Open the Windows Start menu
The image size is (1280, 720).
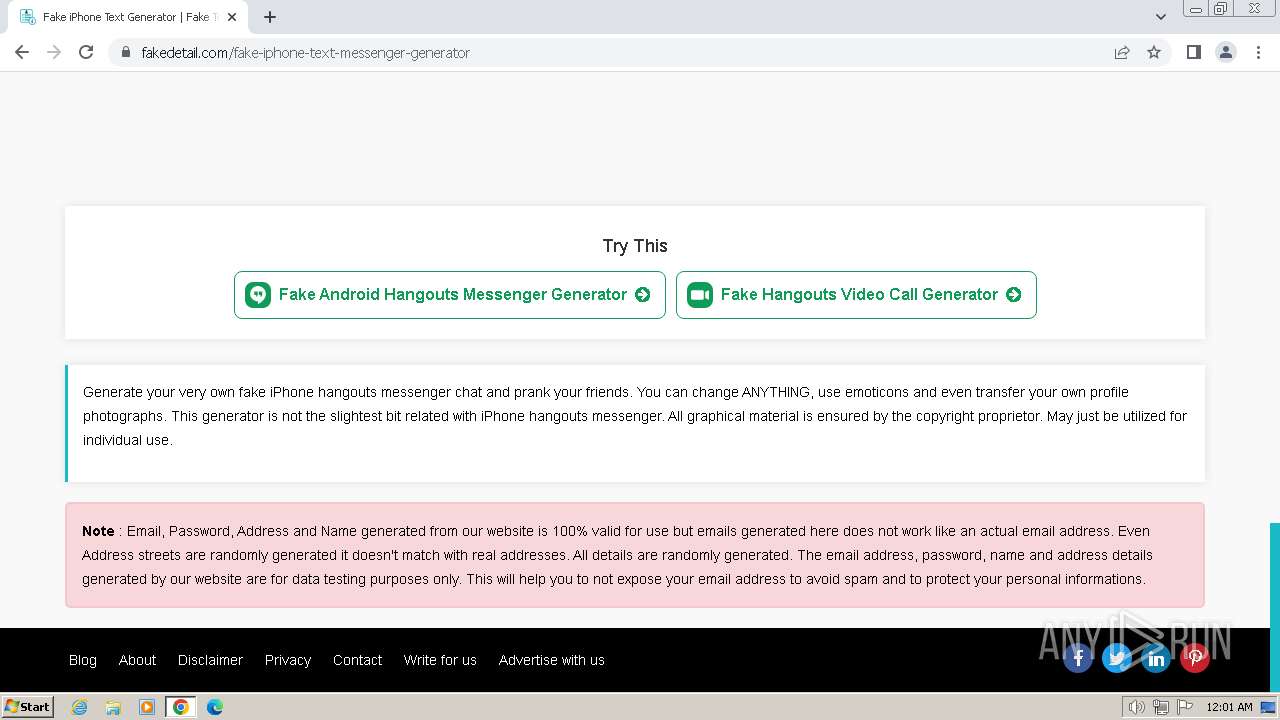27,706
